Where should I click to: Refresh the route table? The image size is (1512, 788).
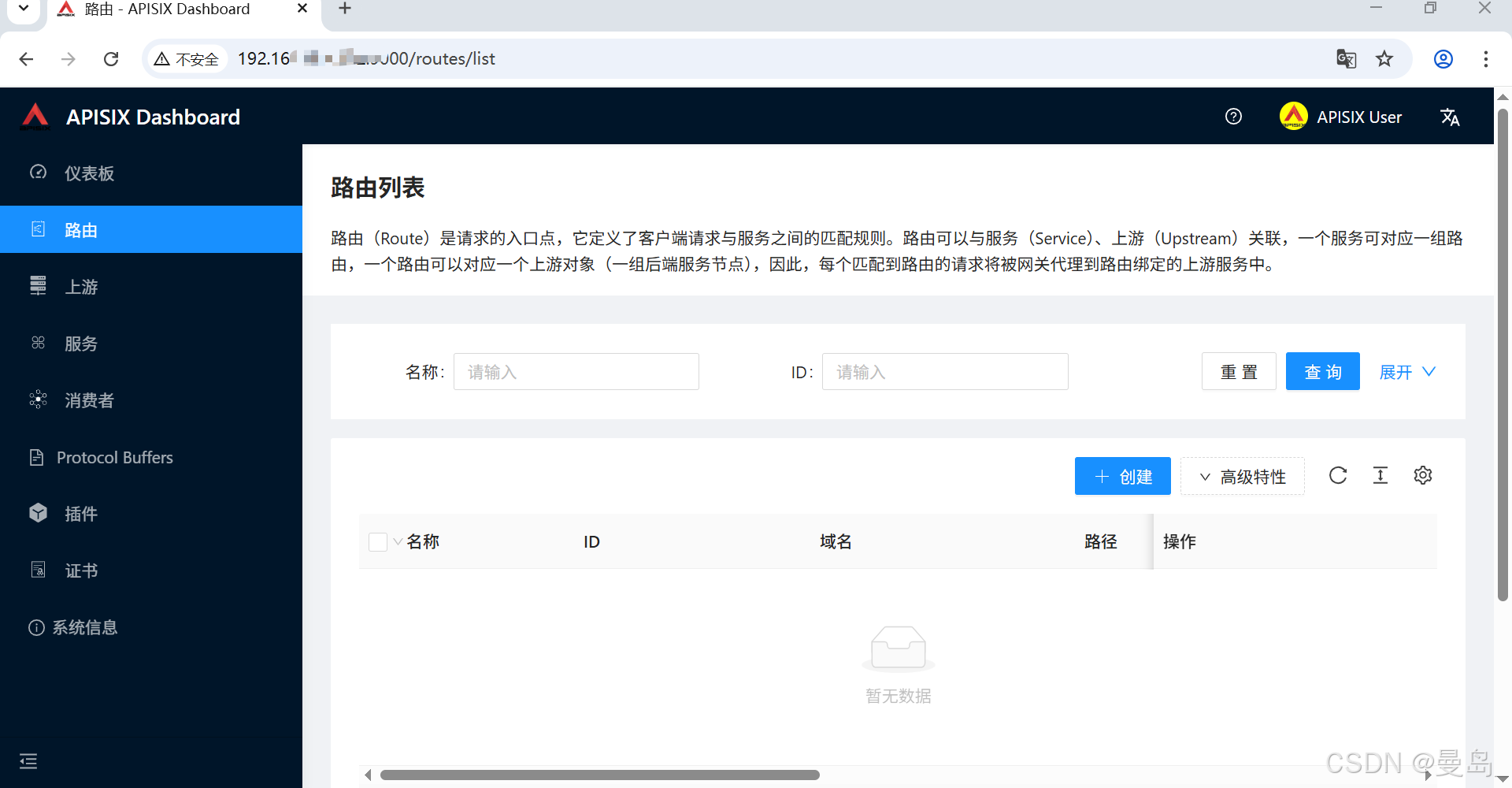click(1338, 475)
